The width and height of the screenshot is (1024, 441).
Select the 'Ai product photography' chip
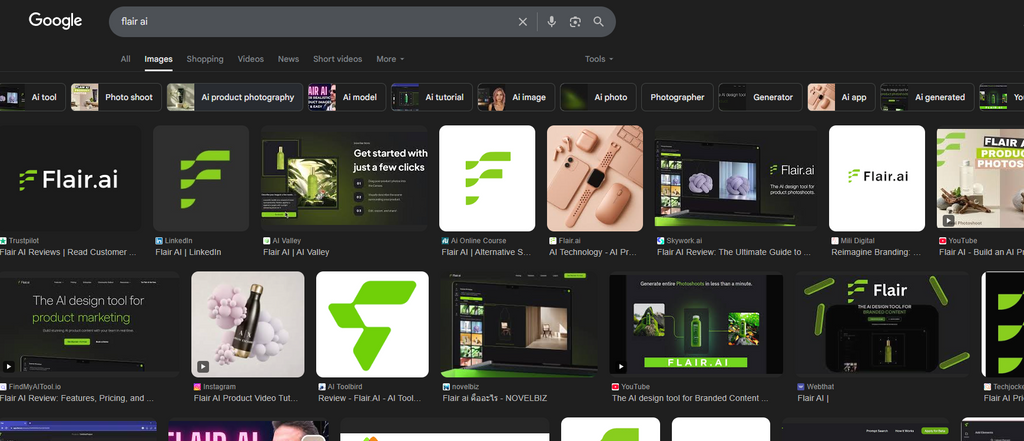tap(235, 97)
